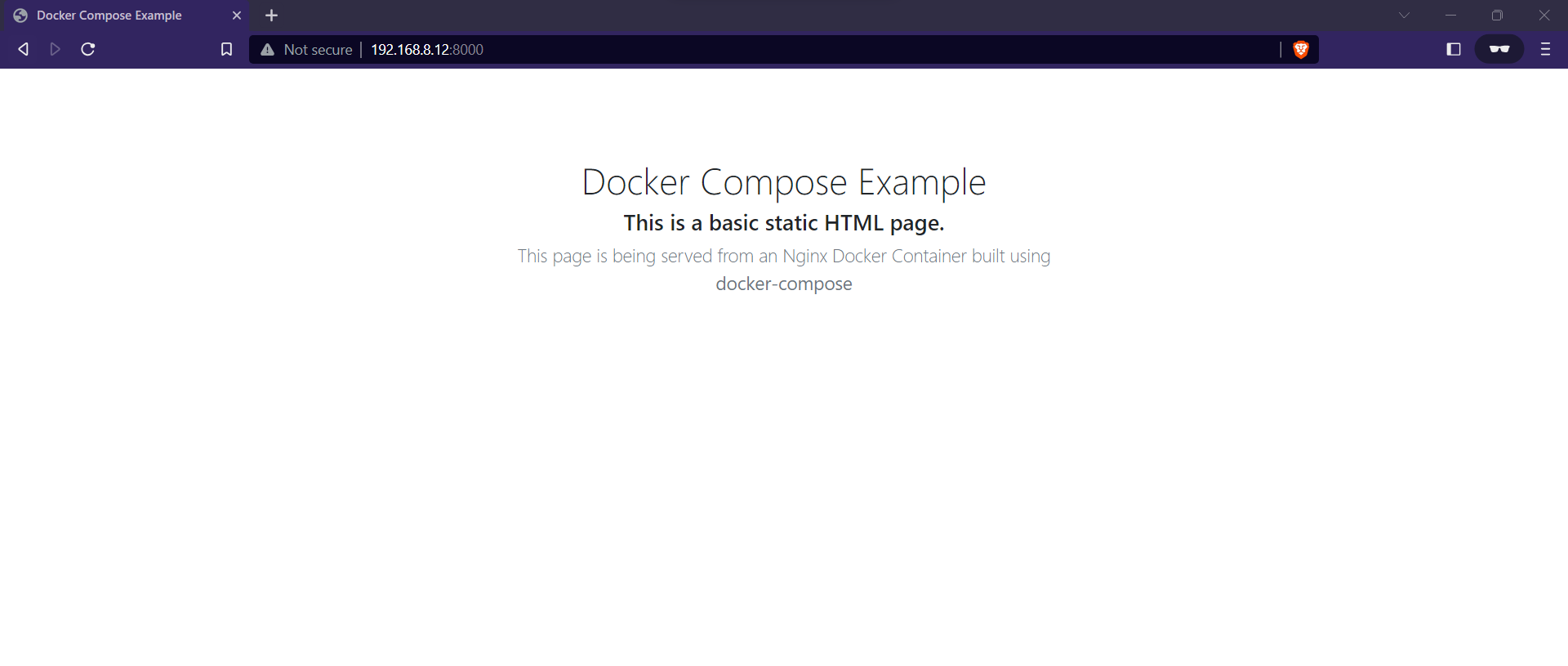Open a new tab with plus button
Image resolution: width=1568 pixels, height=666 pixels.
[x=272, y=16]
